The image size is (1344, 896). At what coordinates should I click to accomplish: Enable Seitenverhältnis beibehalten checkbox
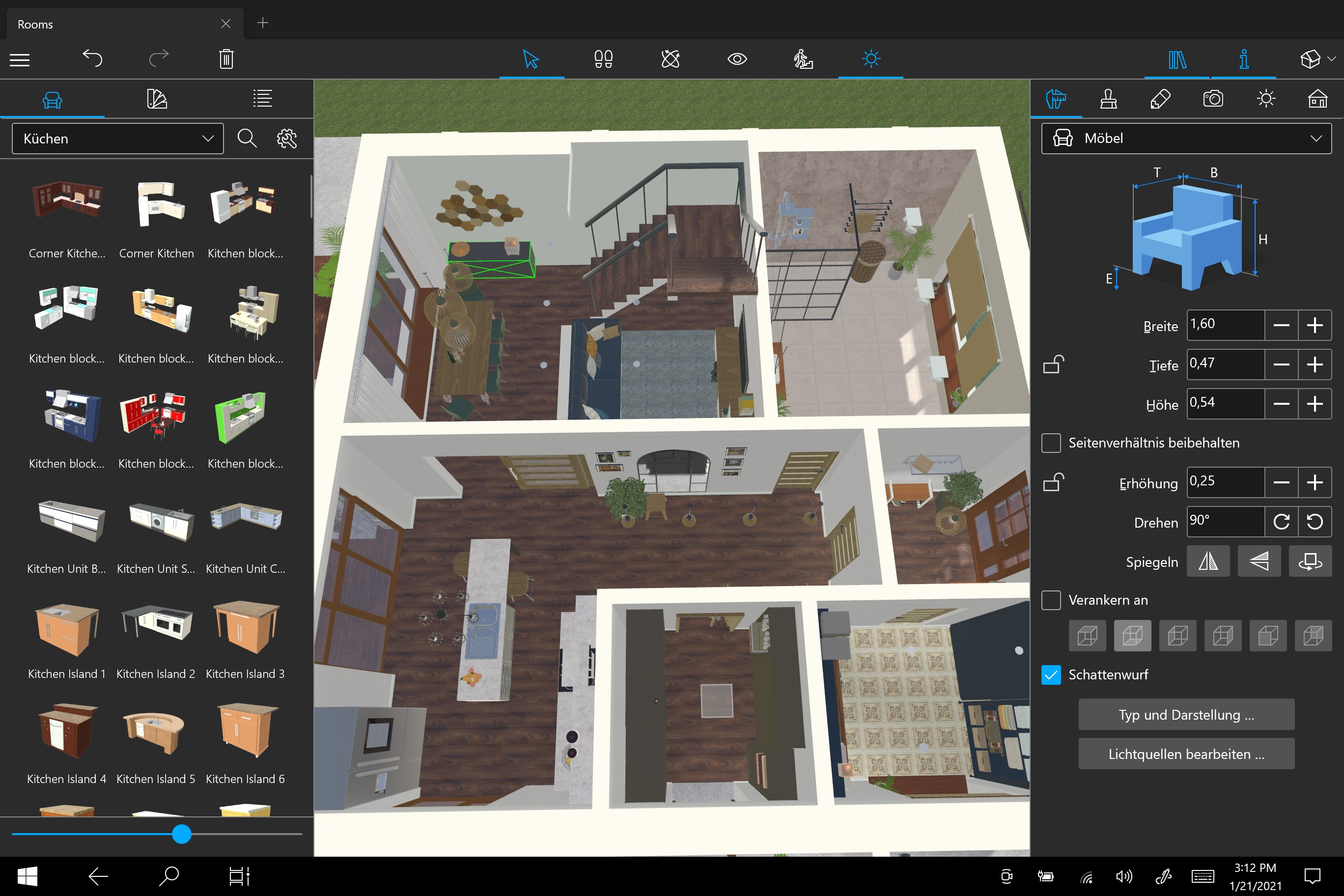[x=1051, y=443]
